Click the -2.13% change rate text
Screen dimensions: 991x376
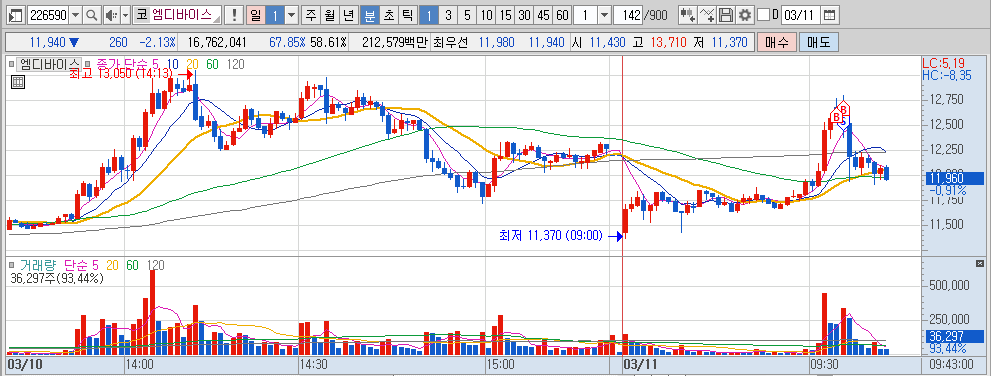point(158,43)
